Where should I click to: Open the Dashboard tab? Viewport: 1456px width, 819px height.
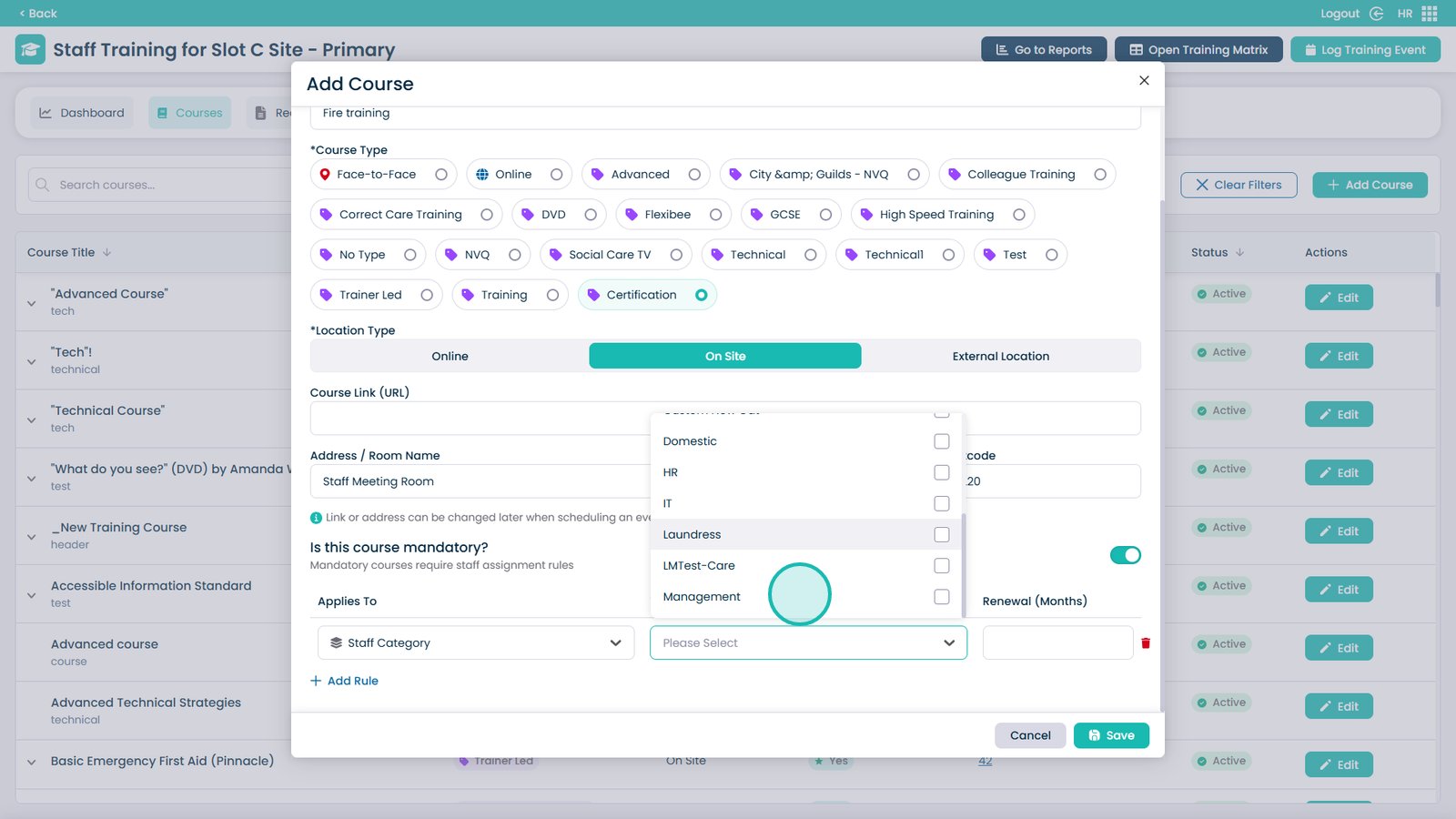point(82,113)
